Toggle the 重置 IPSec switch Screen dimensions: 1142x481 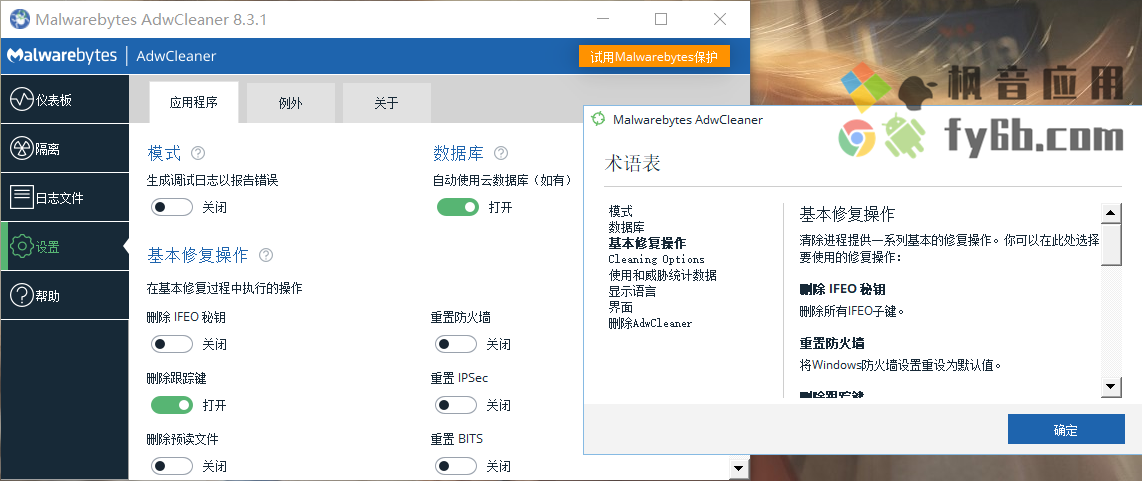coord(456,404)
